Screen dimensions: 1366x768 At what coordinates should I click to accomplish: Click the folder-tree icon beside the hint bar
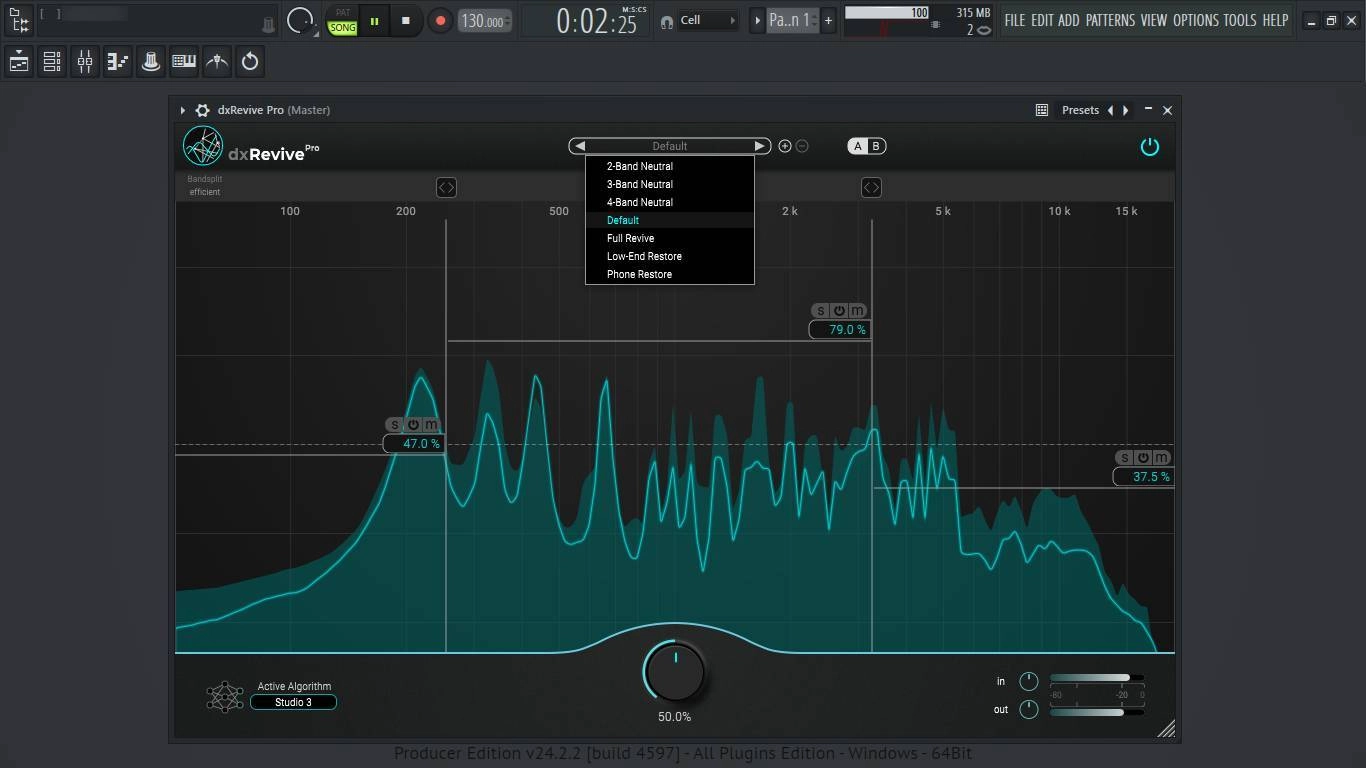(x=18, y=20)
